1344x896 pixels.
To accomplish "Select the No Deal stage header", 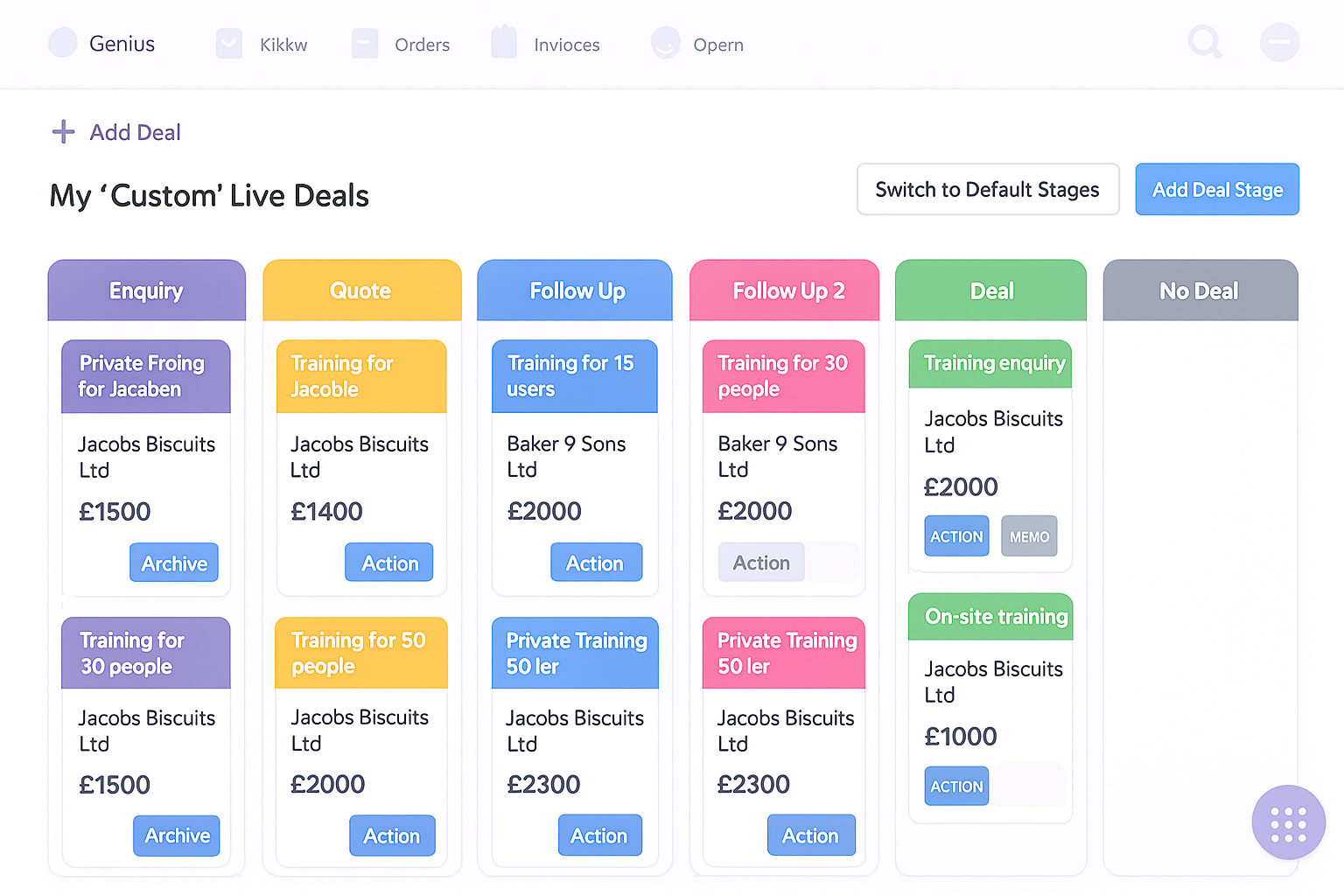I will point(1200,290).
